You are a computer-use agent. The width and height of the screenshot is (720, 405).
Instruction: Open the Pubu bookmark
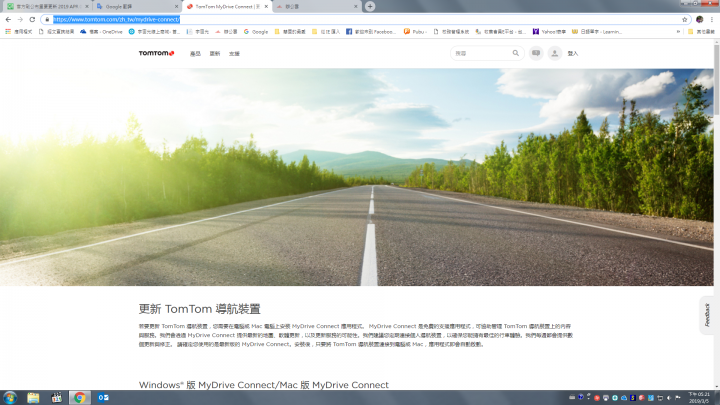tap(416, 32)
